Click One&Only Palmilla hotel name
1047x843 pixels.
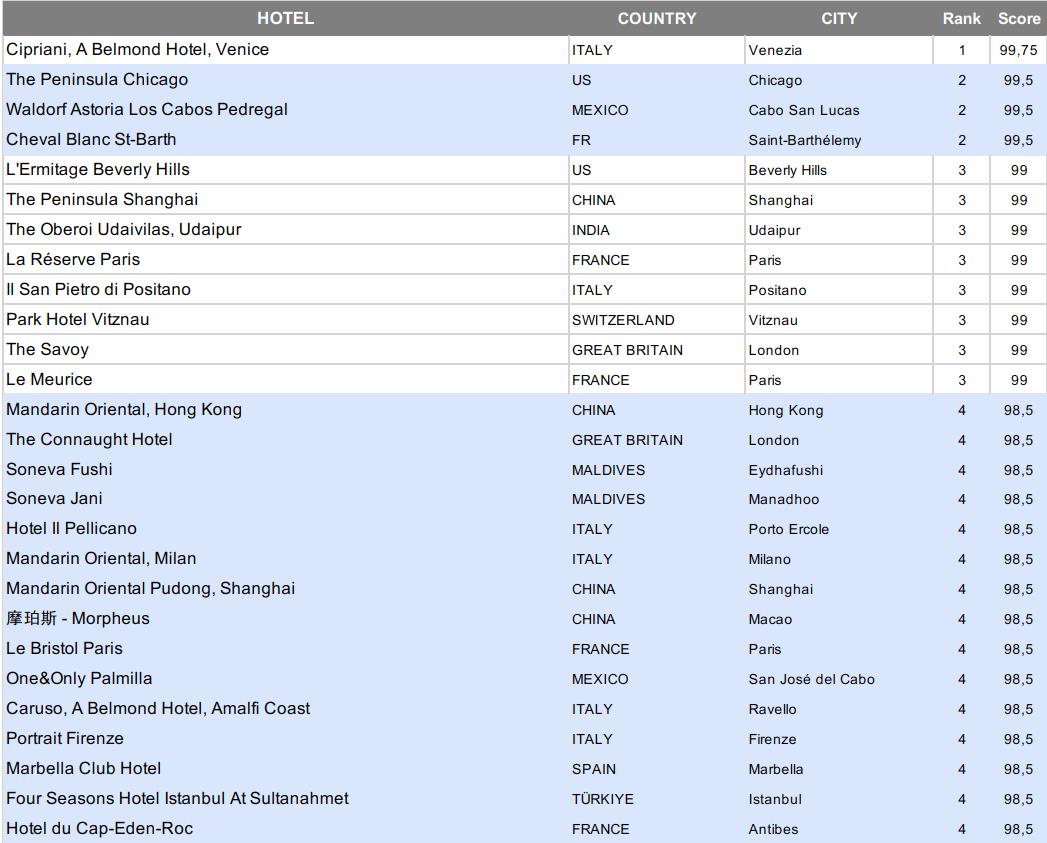click(79, 679)
